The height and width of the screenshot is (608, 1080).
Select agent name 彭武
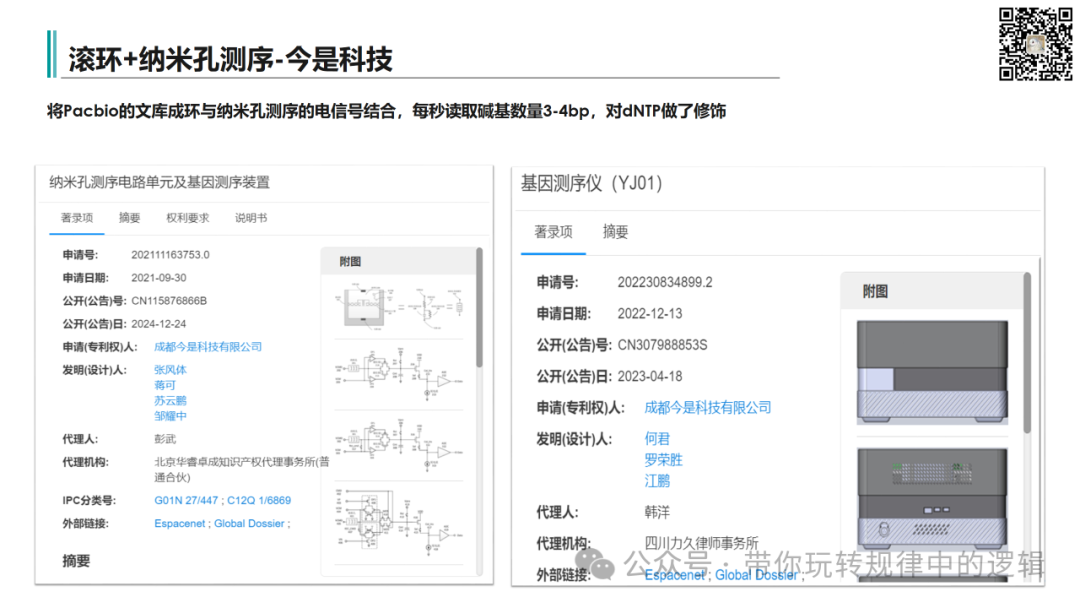tap(165, 439)
